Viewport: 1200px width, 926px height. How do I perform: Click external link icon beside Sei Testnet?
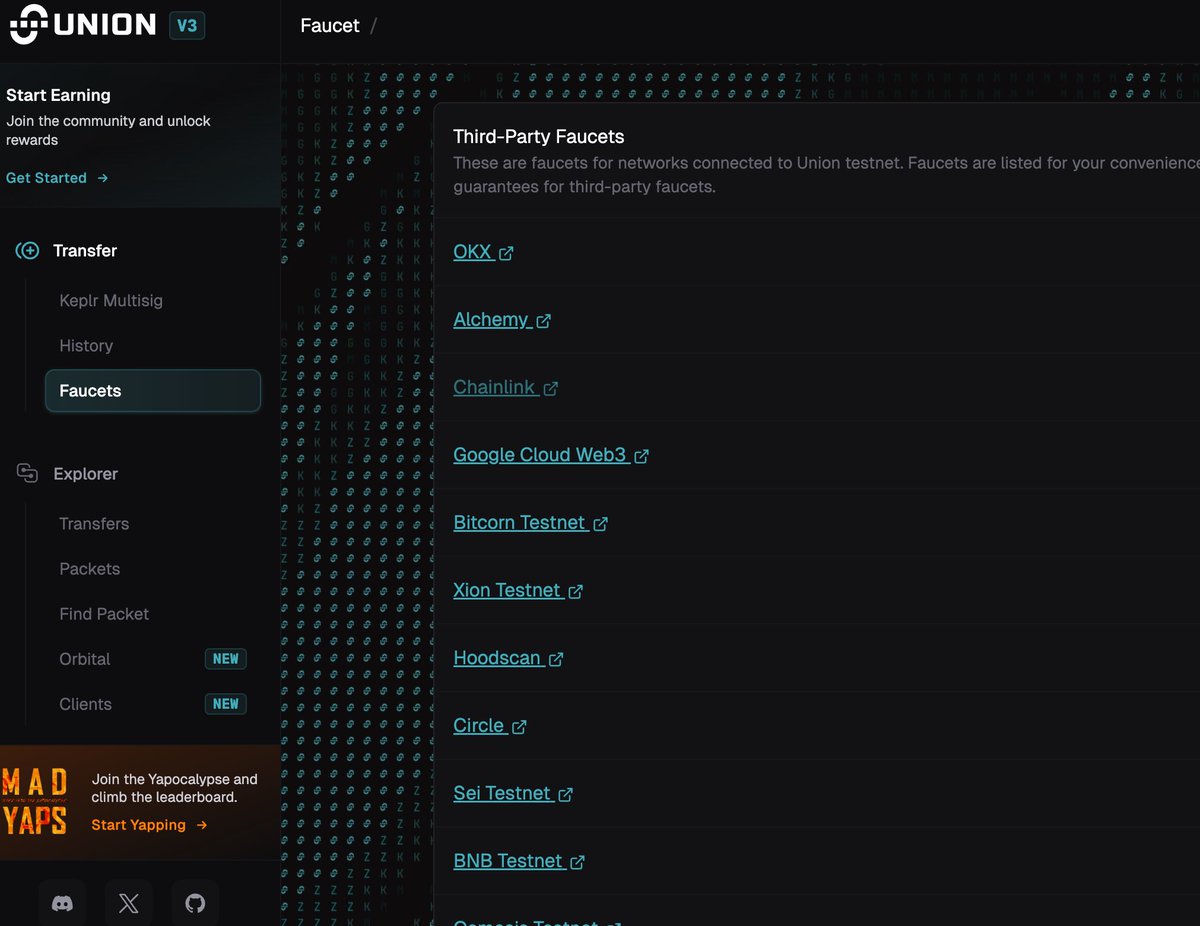[x=565, y=794]
